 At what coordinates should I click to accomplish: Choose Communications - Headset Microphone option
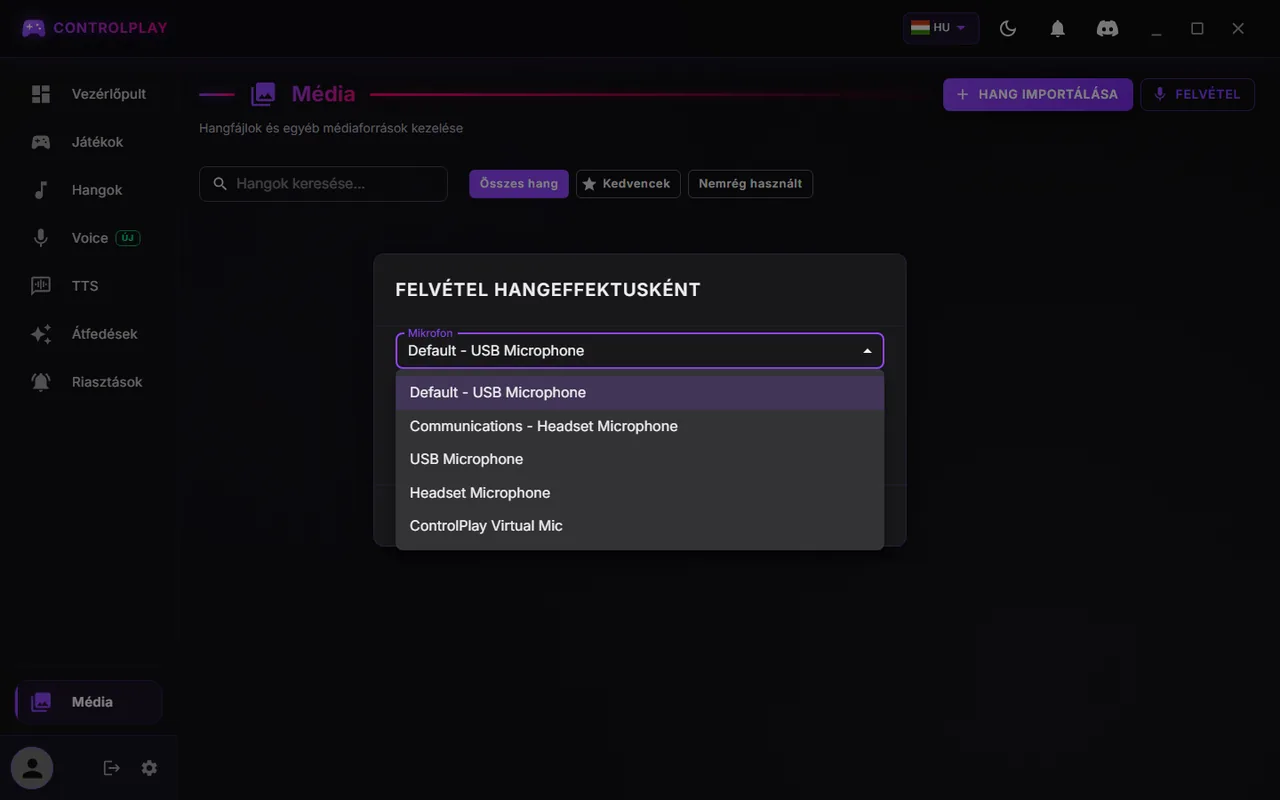[640, 426]
